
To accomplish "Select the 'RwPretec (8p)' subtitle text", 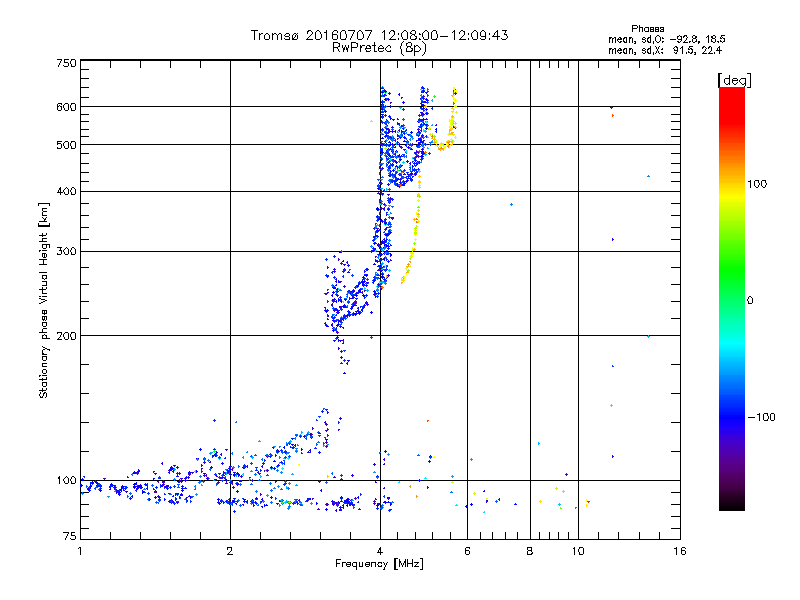I will click(379, 48).
